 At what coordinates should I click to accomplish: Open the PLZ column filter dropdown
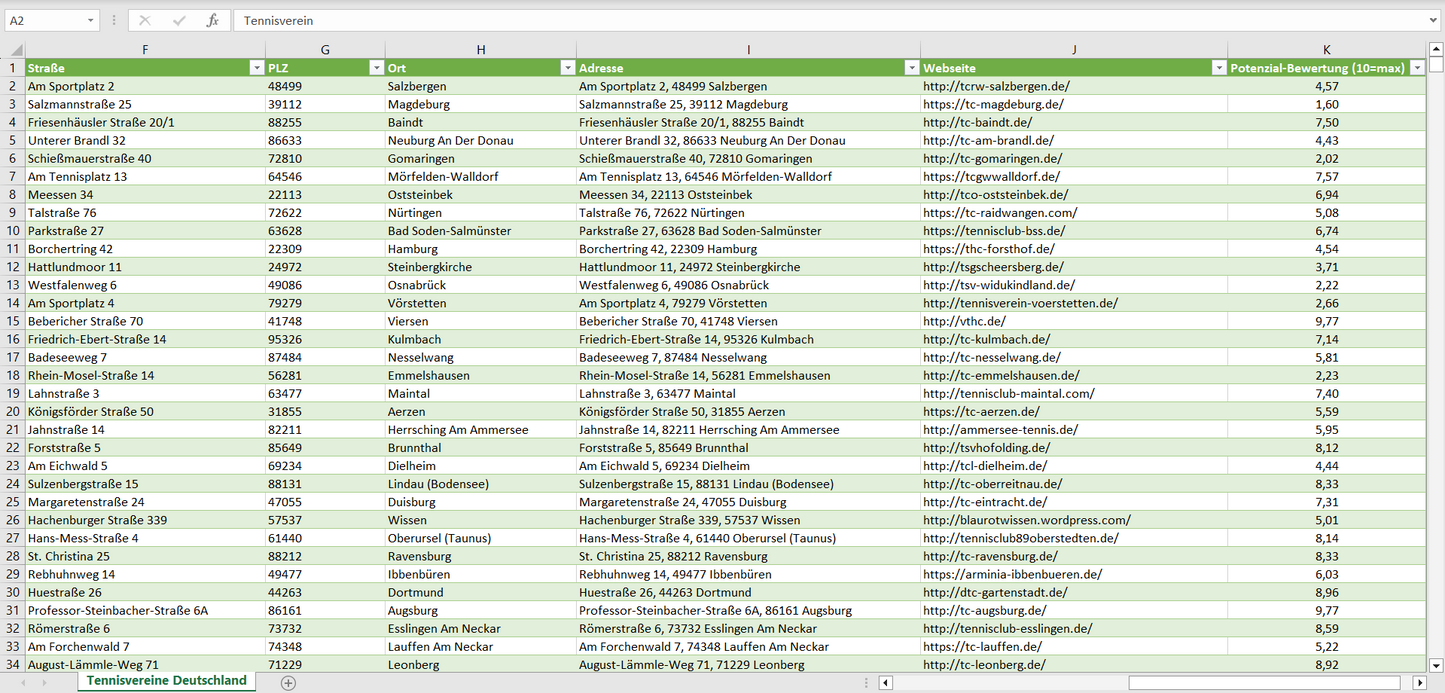pos(376,68)
